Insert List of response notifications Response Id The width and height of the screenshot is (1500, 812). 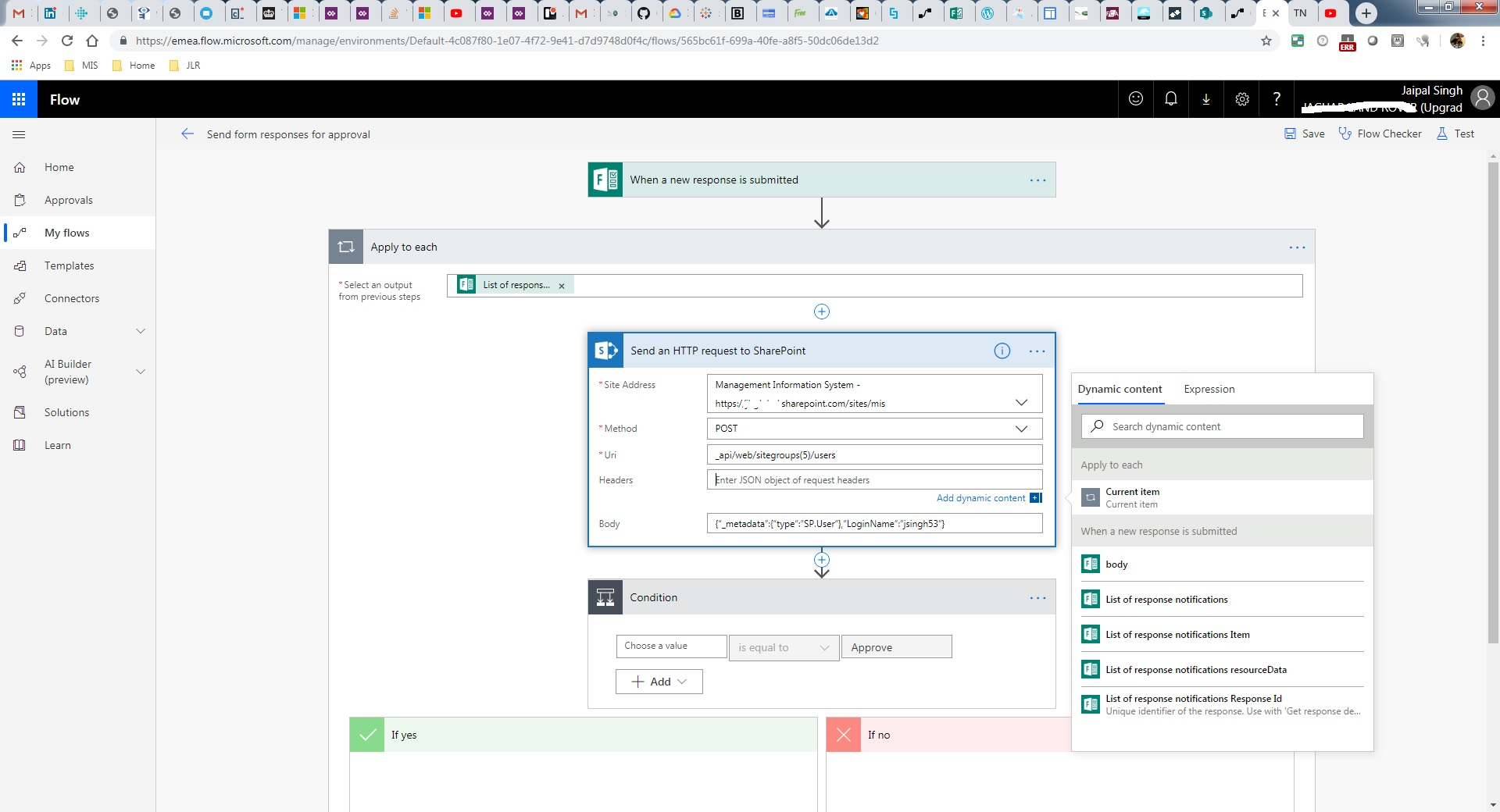[x=1223, y=704]
